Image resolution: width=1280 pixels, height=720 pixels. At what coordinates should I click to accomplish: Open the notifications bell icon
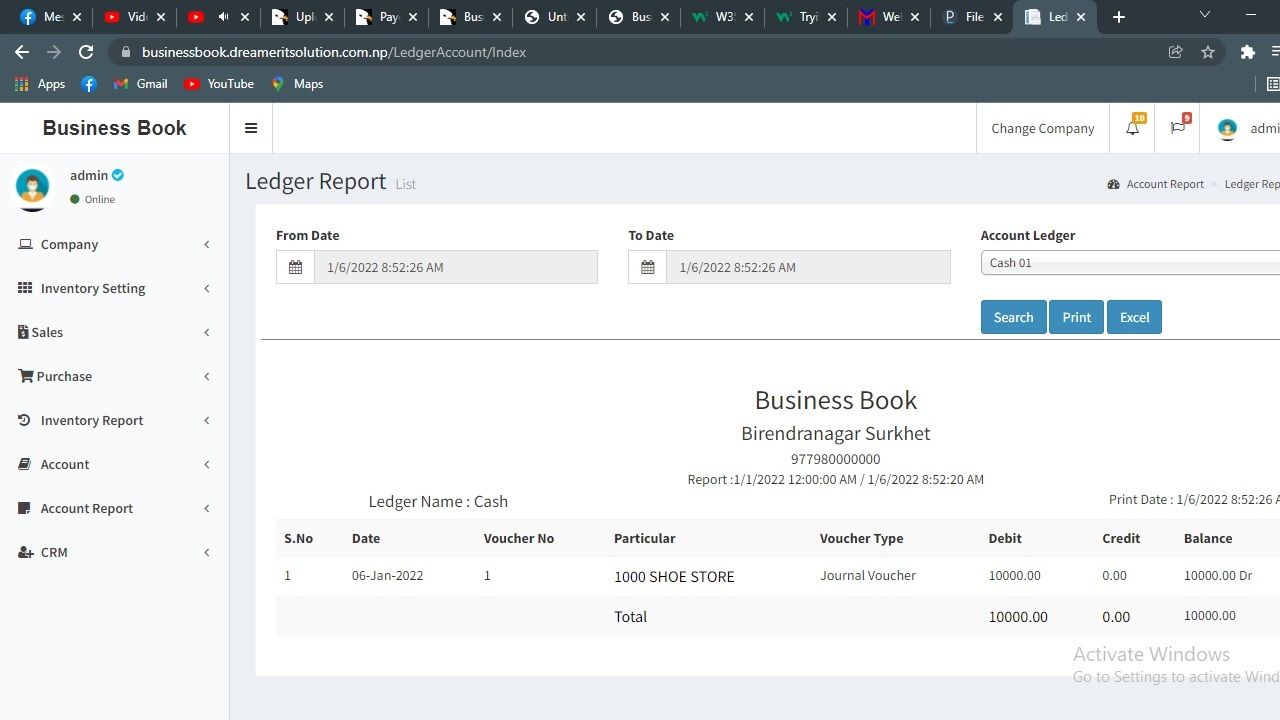(1132, 128)
